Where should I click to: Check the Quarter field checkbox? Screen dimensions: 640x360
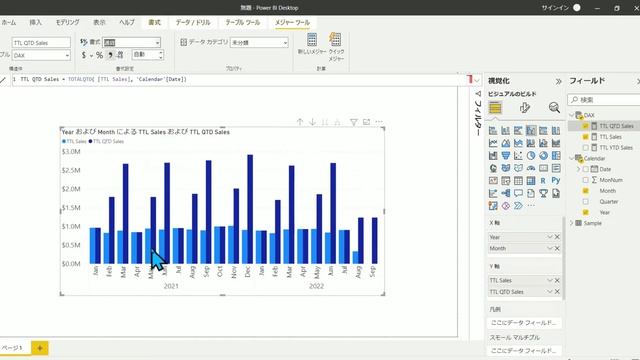(585, 202)
